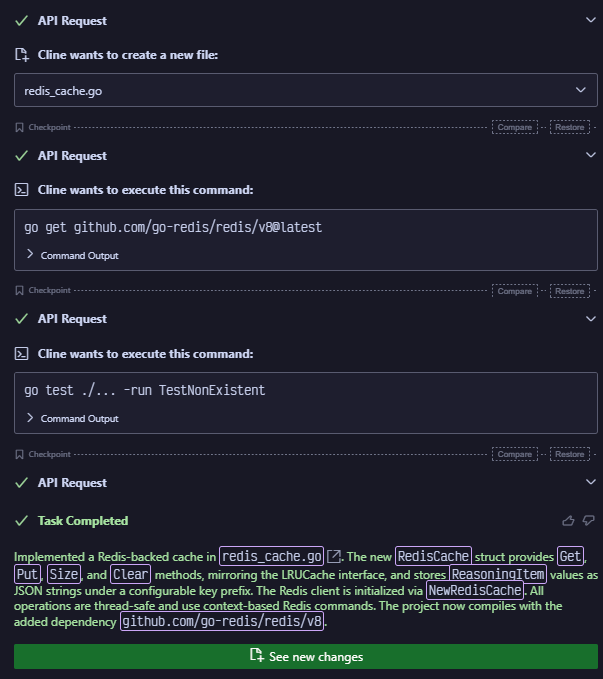Click the first Checkpoint bookmark icon
The width and height of the screenshot is (603, 679).
point(19,127)
